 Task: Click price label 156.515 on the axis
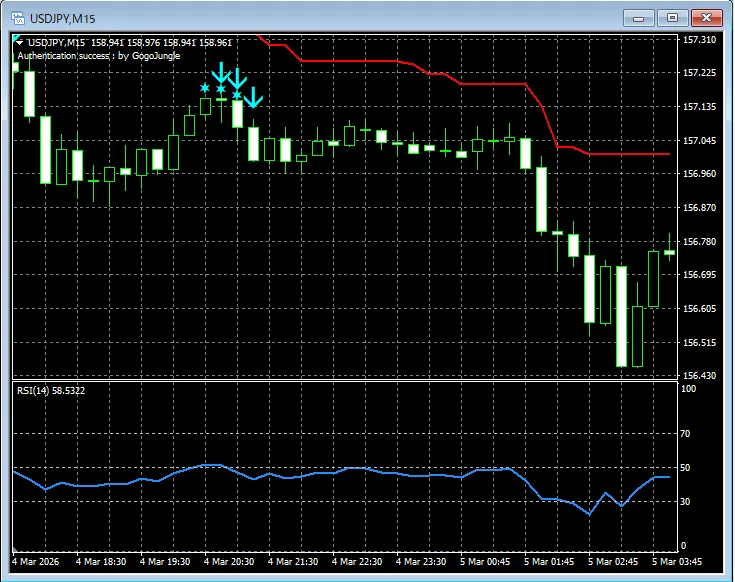(x=699, y=343)
